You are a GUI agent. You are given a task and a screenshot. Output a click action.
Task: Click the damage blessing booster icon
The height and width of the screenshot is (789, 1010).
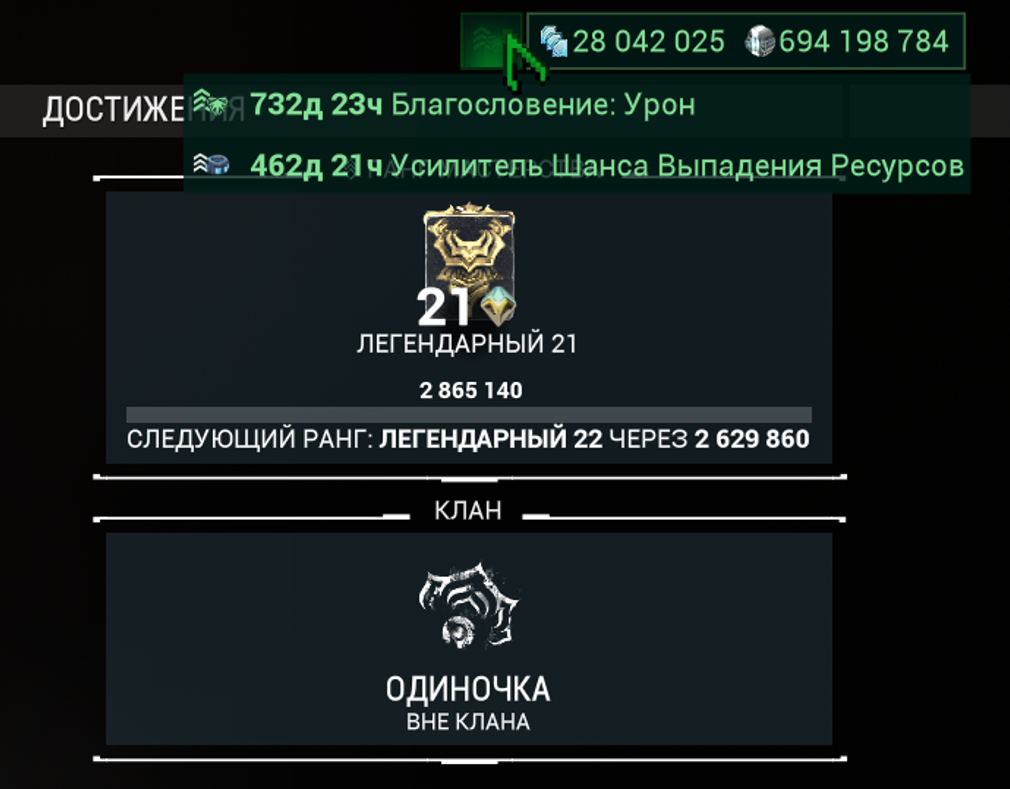click(x=211, y=102)
